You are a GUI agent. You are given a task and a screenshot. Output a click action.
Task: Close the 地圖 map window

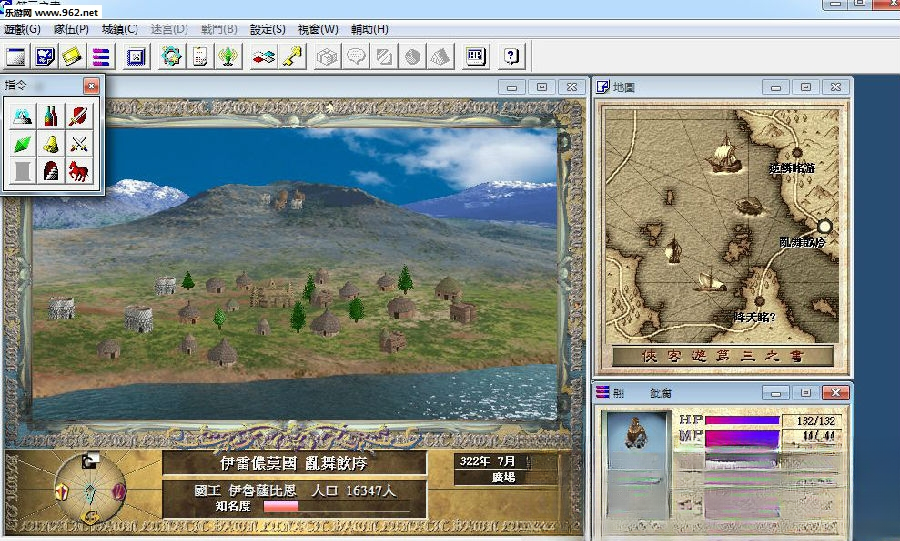(x=836, y=87)
